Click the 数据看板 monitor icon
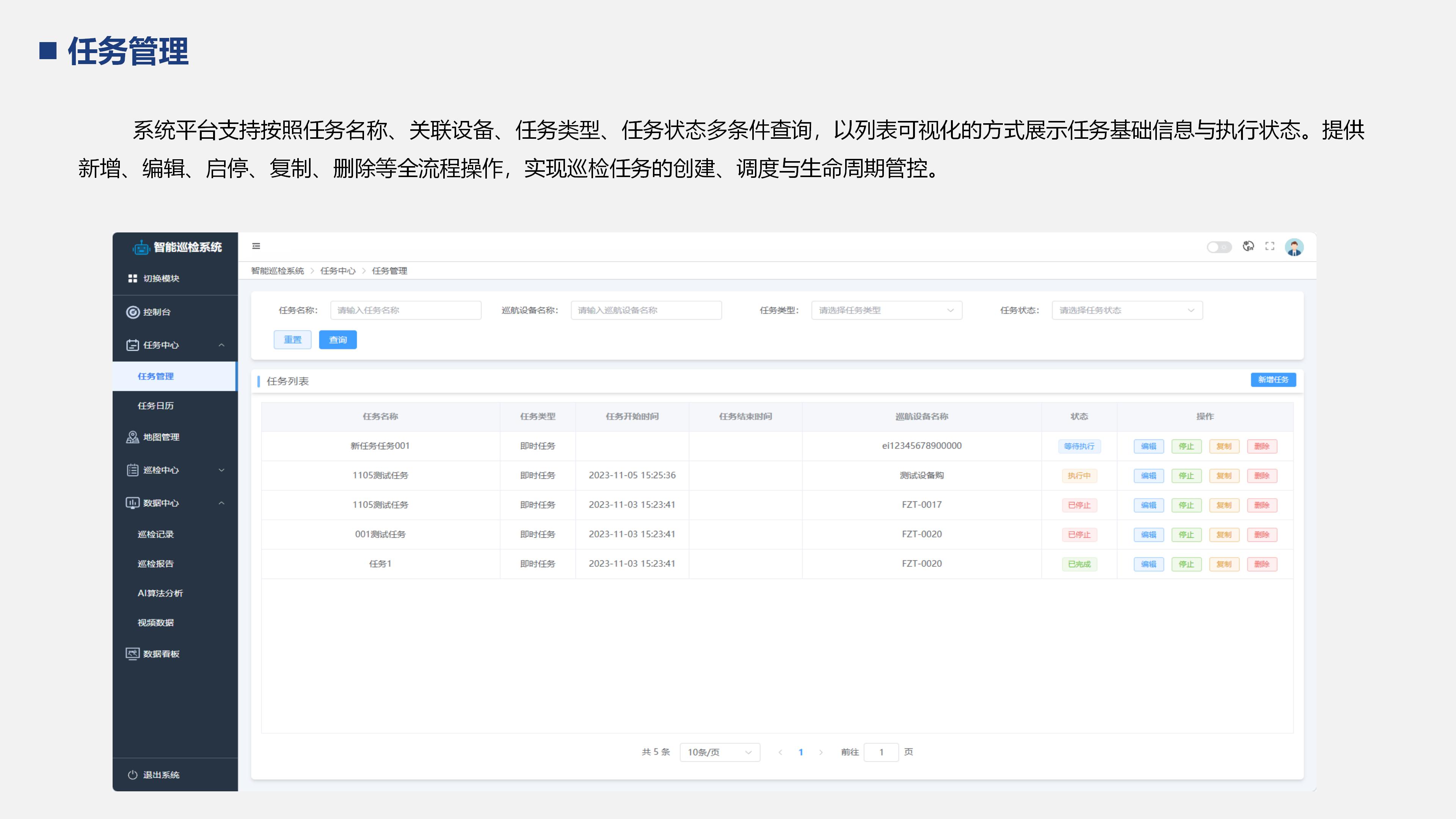Viewport: 1456px width, 819px height. click(x=133, y=654)
